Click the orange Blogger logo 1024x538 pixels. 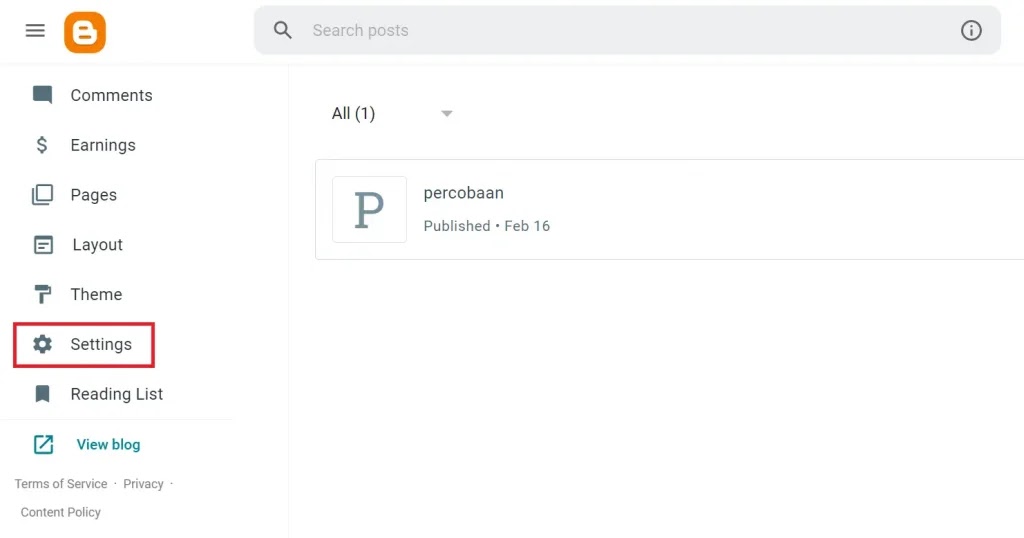tap(85, 32)
